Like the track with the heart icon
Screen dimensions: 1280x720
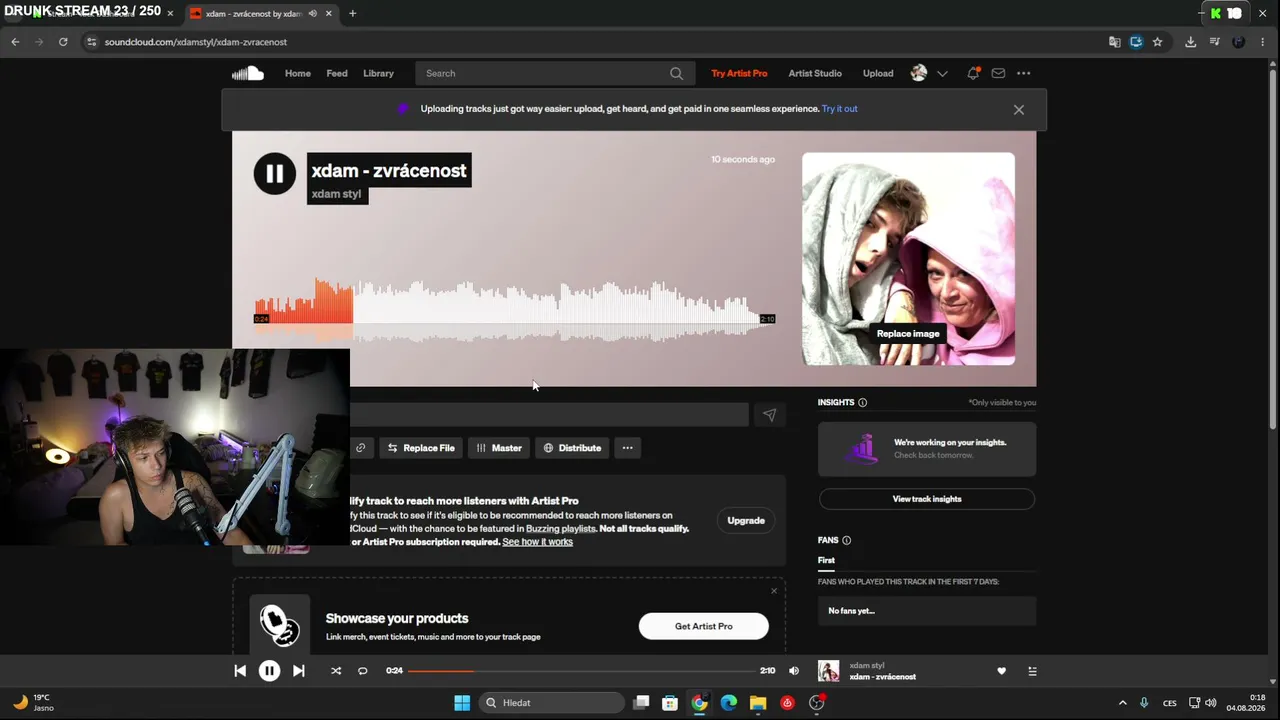tap(1002, 671)
